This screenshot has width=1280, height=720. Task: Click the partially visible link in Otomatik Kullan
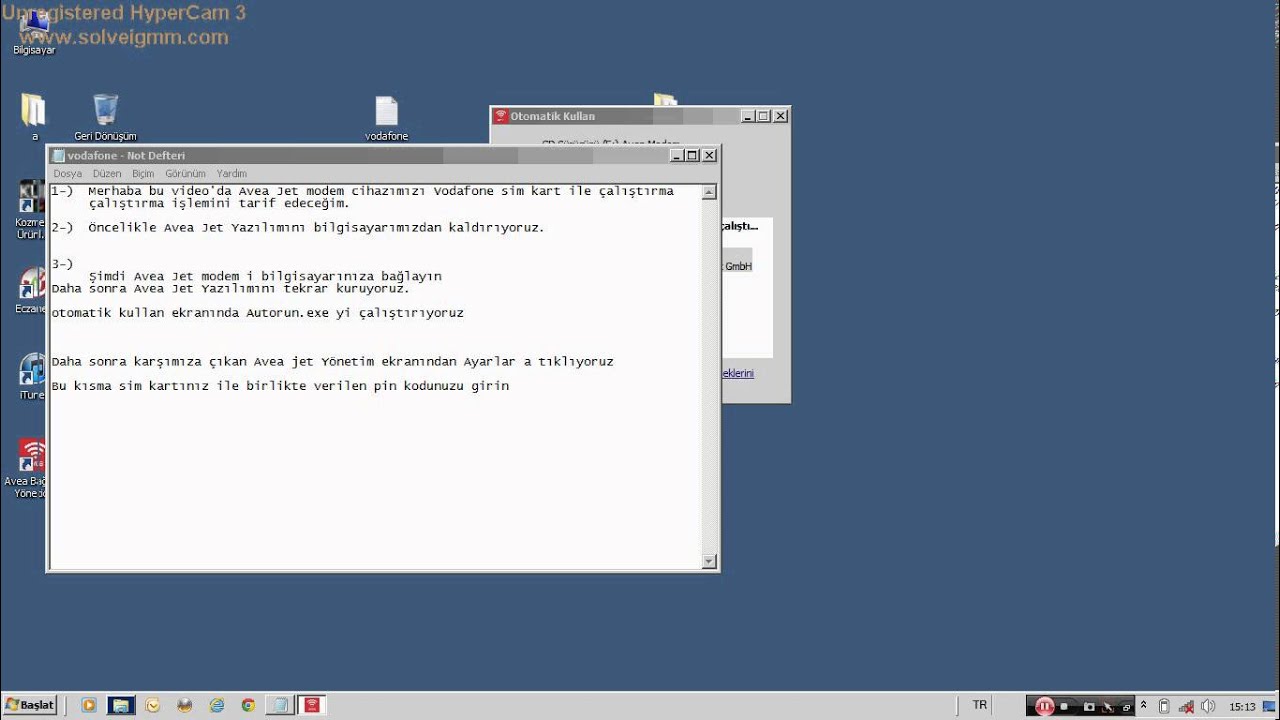[738, 373]
